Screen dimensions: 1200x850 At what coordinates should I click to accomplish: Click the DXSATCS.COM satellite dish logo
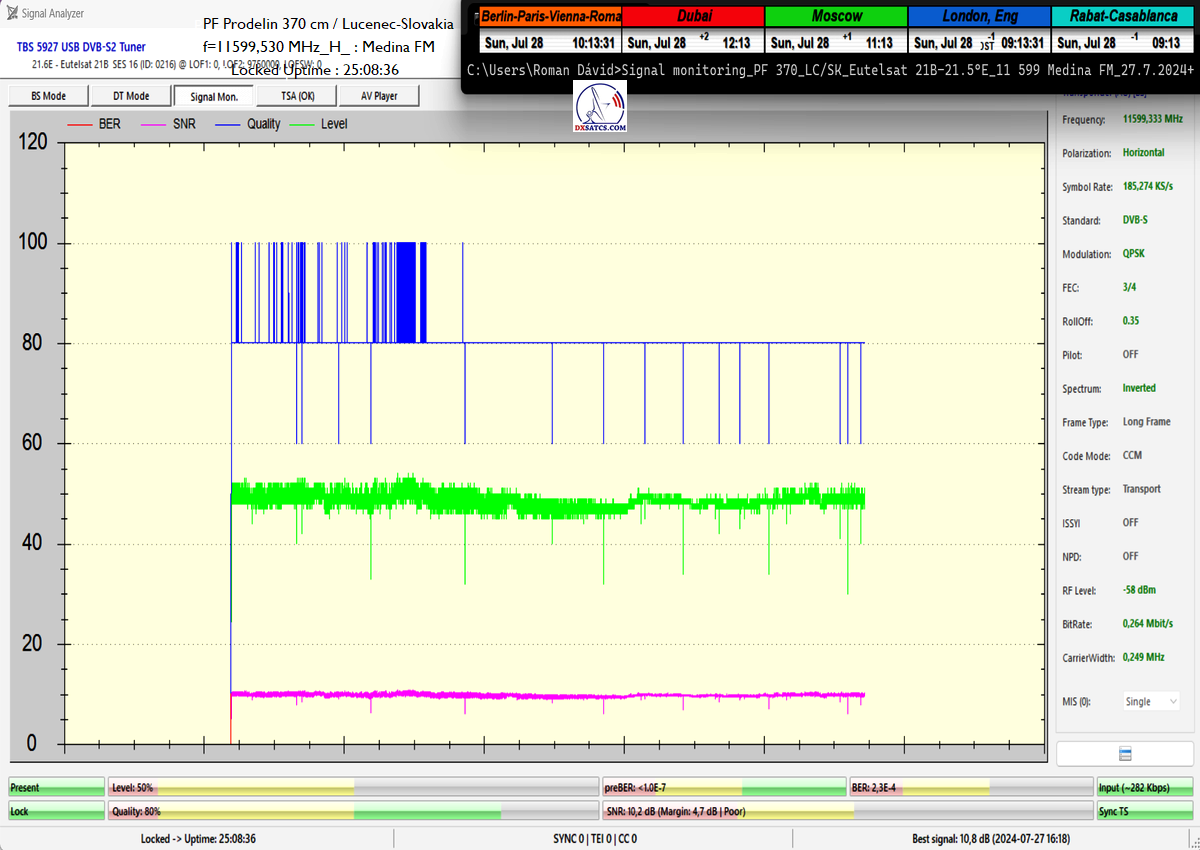pos(601,108)
